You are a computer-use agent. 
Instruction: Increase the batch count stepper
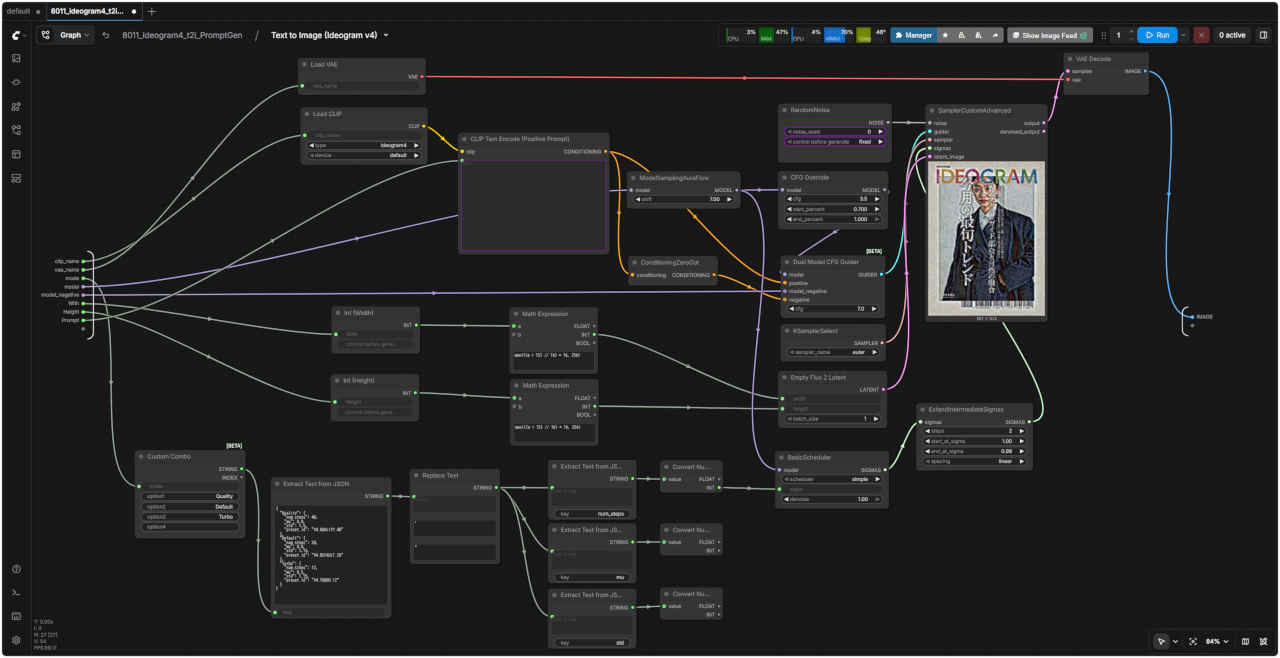tap(1131, 31)
